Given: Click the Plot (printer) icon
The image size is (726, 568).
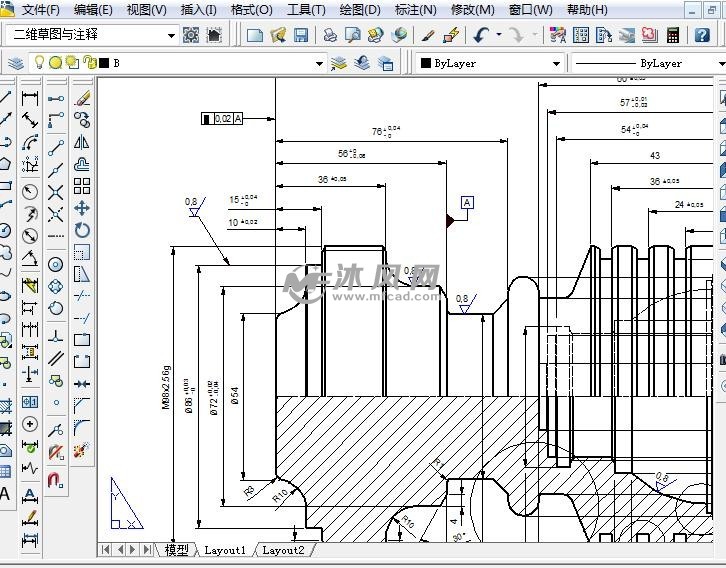Looking at the screenshot, I should click(x=330, y=35).
